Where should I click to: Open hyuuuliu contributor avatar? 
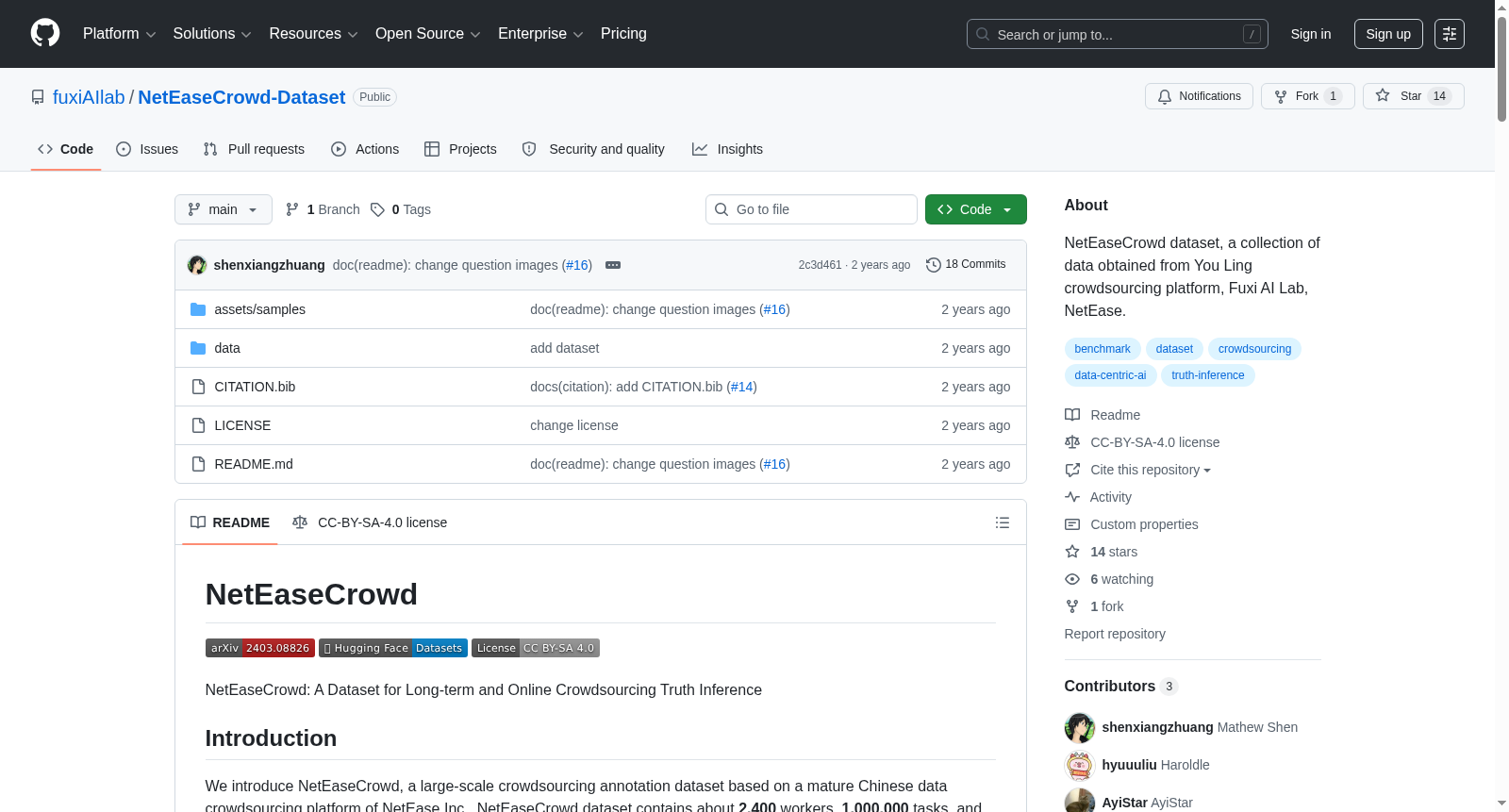(x=1080, y=766)
